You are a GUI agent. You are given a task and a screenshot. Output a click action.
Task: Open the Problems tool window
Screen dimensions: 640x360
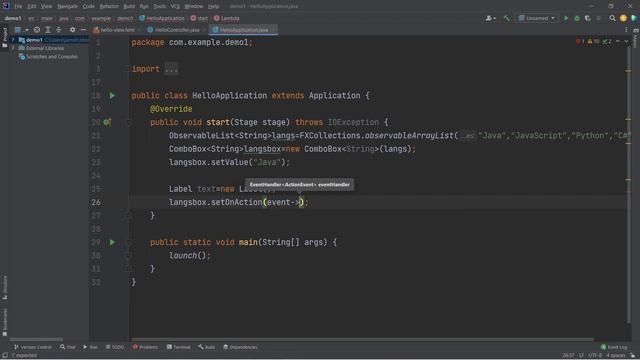[145, 347]
